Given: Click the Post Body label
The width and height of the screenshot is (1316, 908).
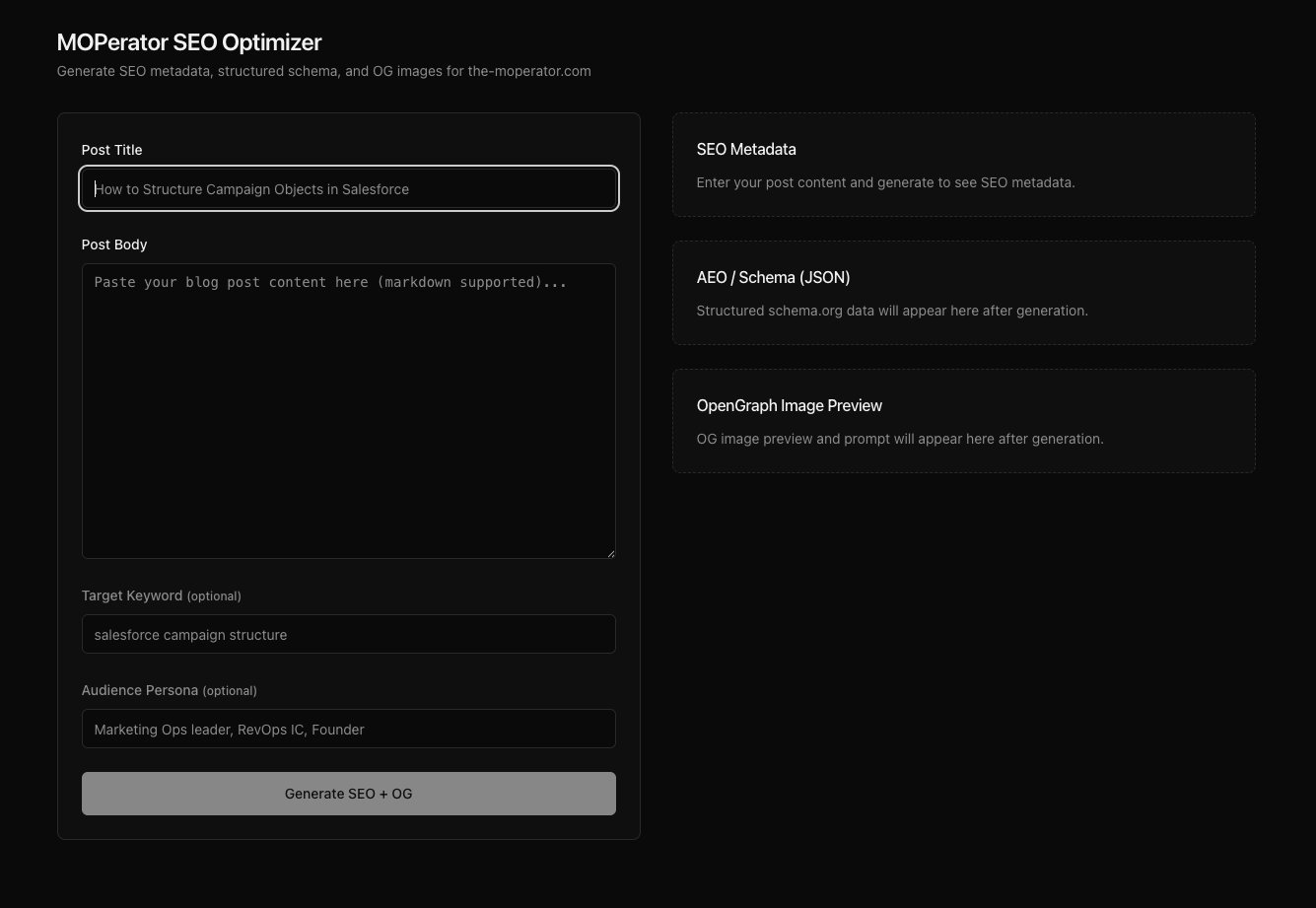Looking at the screenshot, I should 113,244.
